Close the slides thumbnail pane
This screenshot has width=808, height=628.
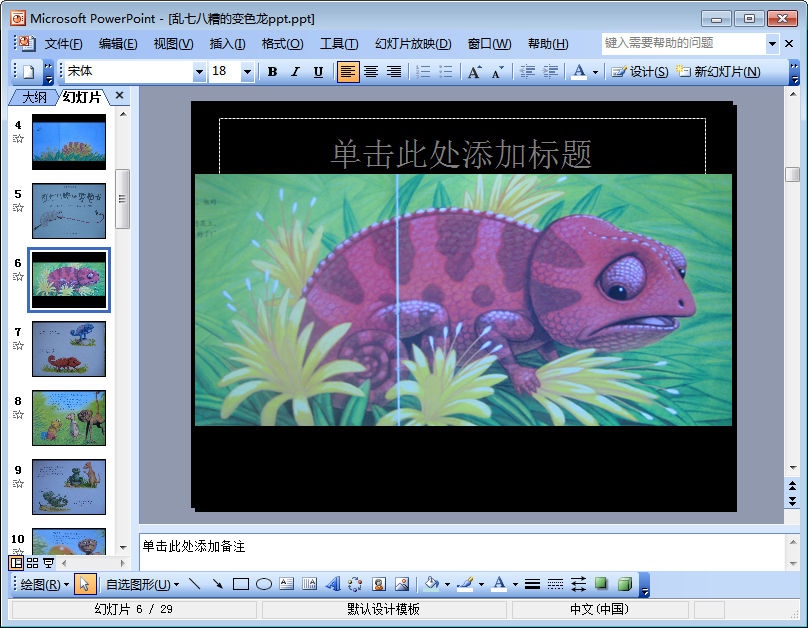pyautogui.click(x=120, y=95)
